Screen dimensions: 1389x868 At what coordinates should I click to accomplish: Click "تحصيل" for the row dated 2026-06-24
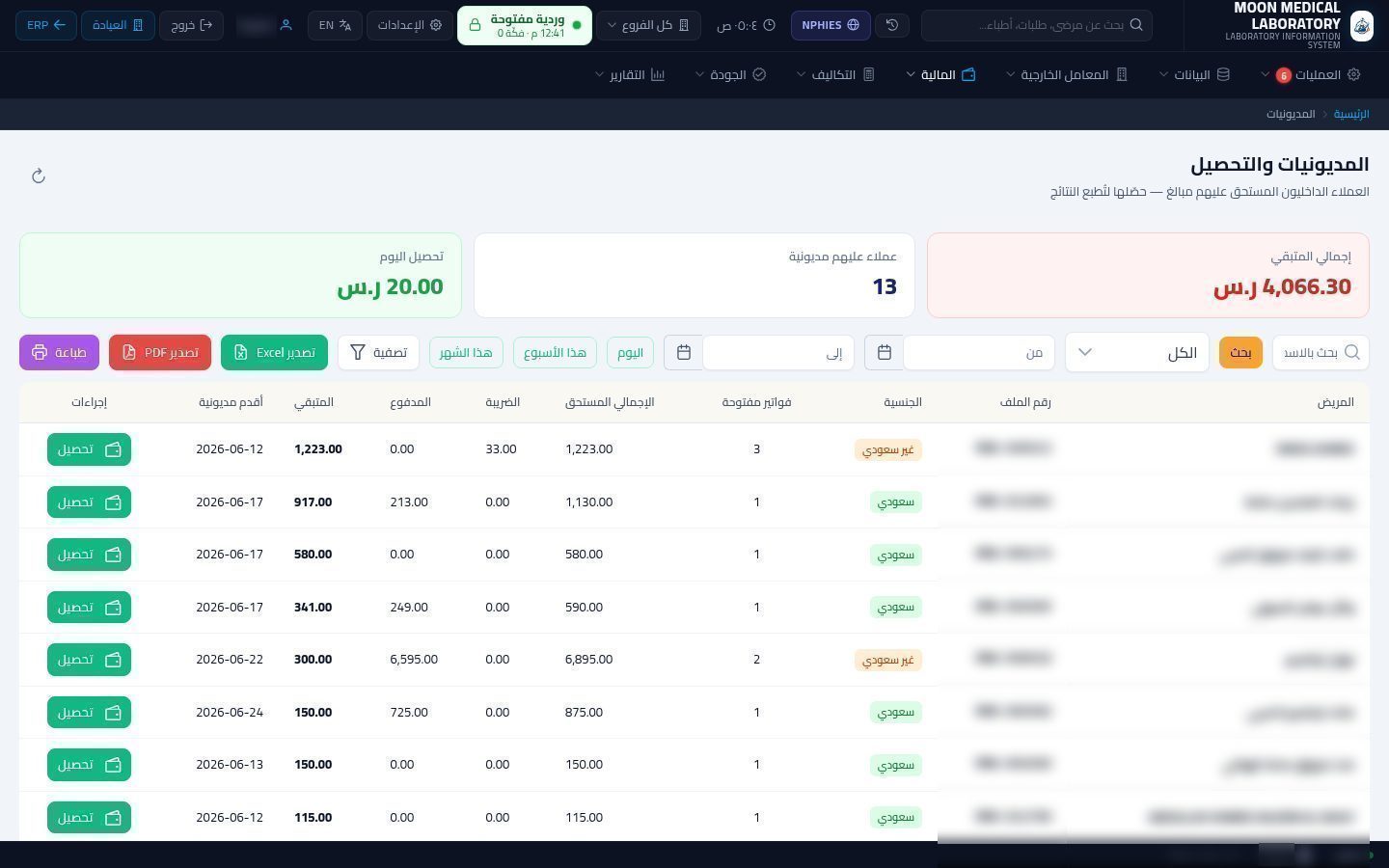coord(89,713)
